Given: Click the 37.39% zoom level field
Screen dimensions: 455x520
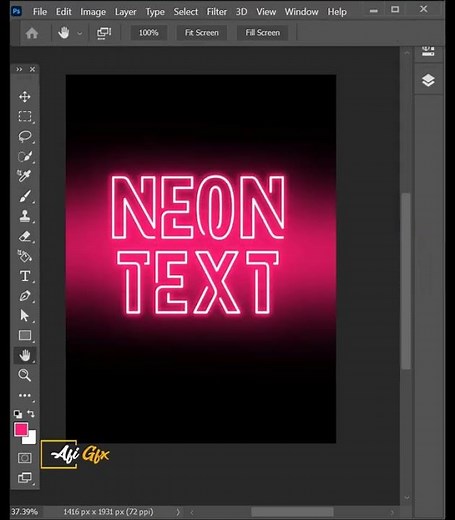Looking at the screenshot, I should pos(24,512).
